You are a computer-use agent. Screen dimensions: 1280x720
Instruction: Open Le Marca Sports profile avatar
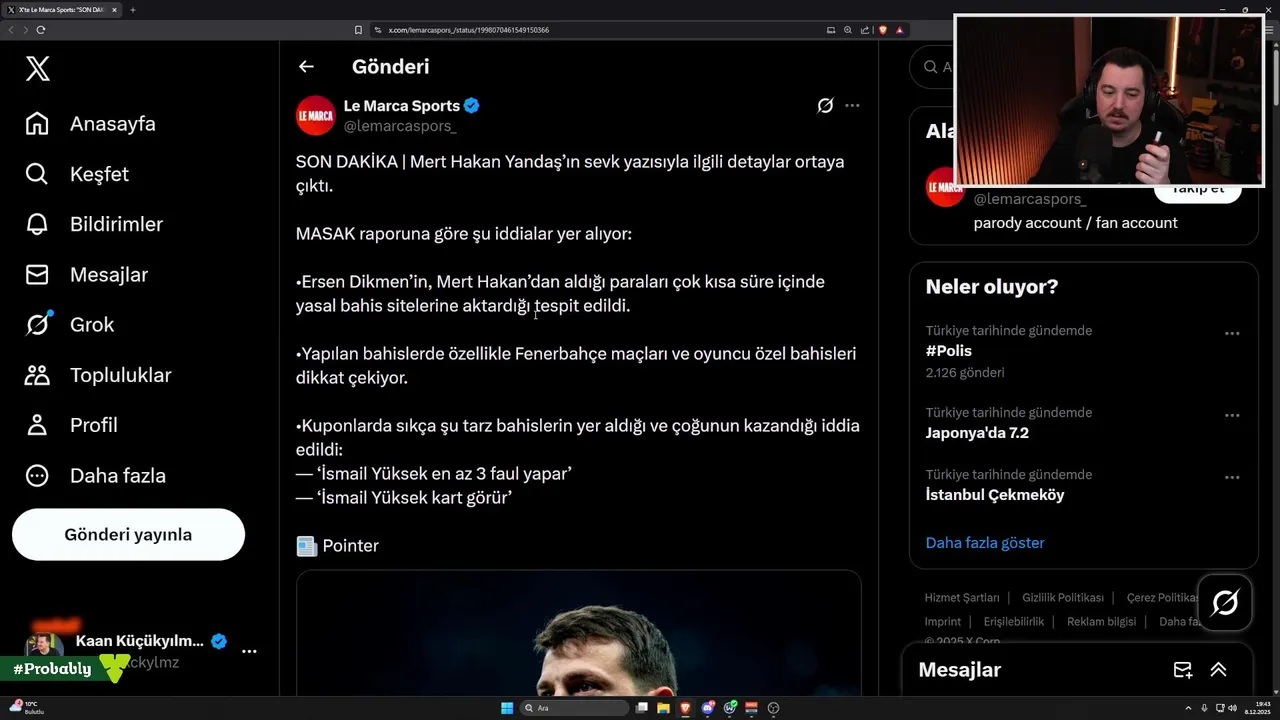[x=315, y=115]
